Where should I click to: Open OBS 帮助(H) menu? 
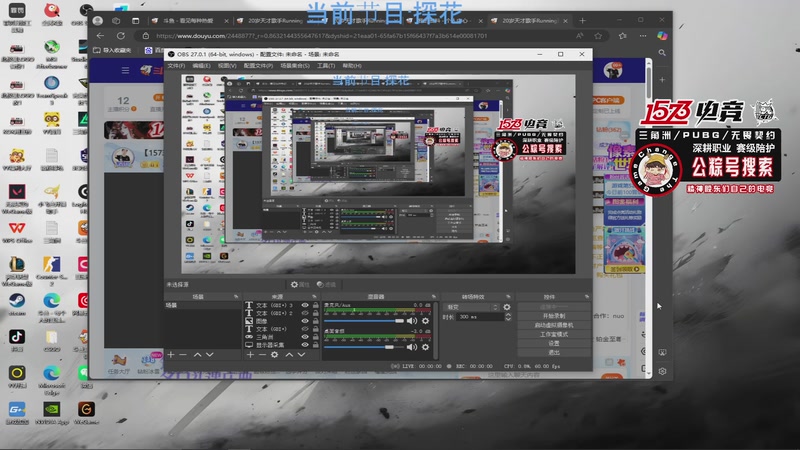click(x=352, y=66)
